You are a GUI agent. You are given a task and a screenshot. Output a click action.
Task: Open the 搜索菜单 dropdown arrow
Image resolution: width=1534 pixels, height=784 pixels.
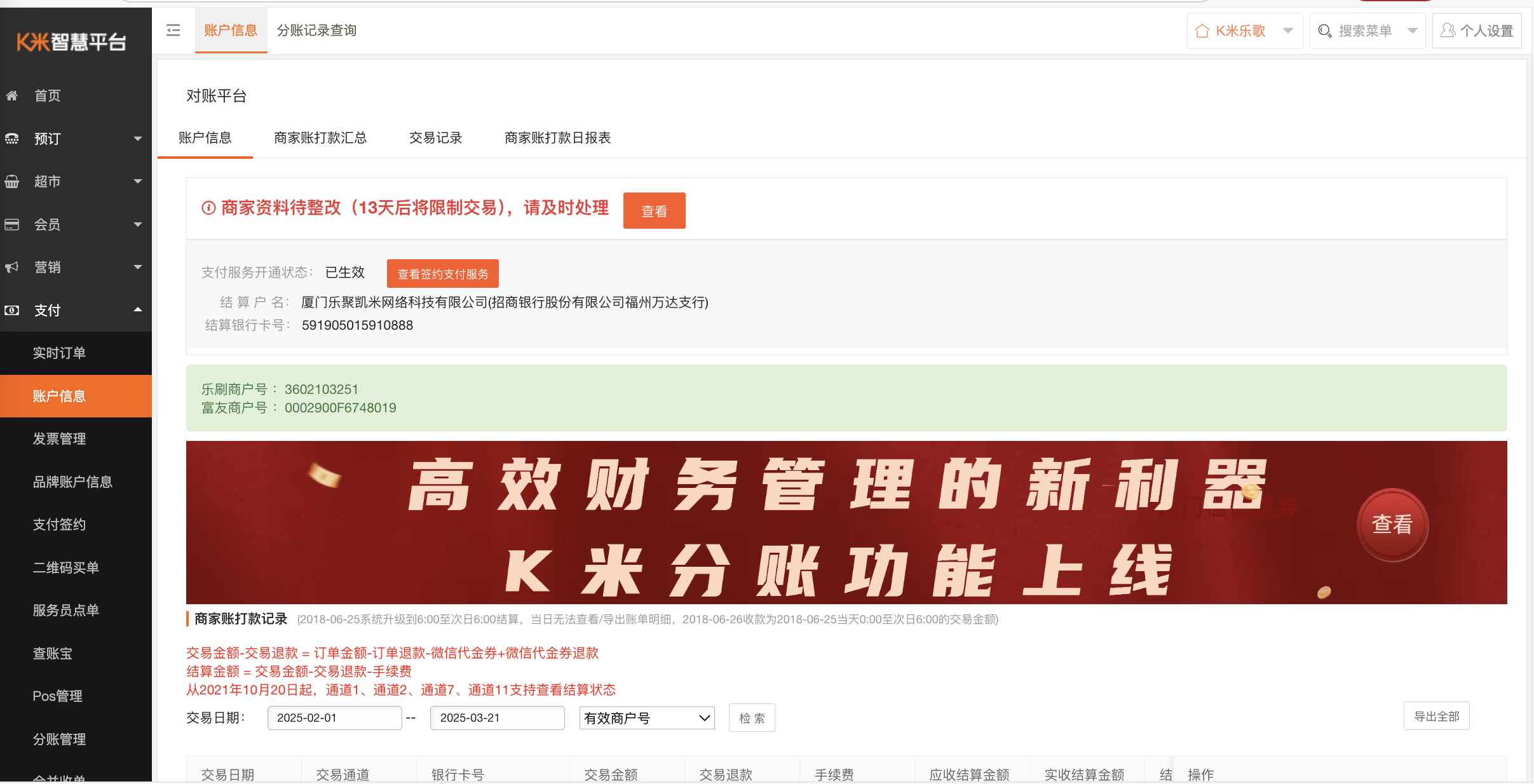pyautogui.click(x=1413, y=31)
